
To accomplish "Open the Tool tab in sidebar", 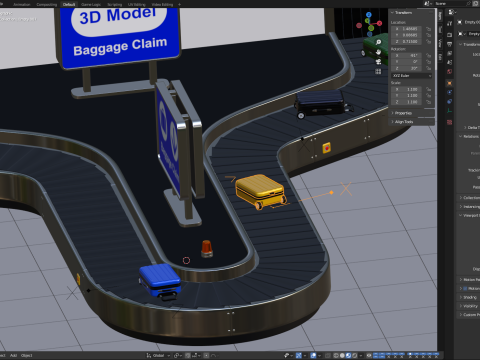I will [x=440, y=29].
